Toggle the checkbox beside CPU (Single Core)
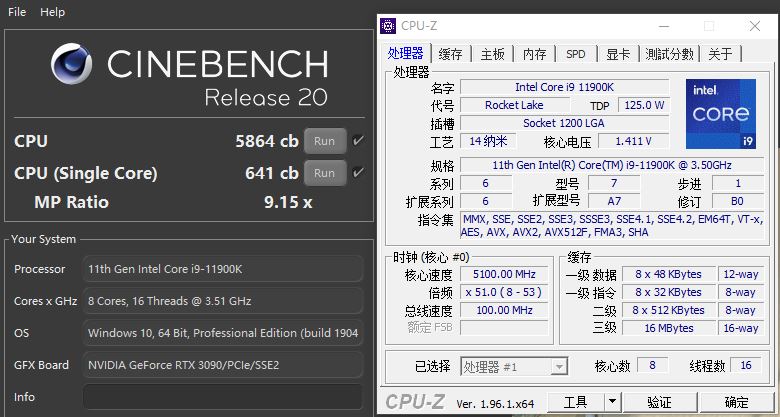Screen dimensions: 780x417 click(358, 173)
